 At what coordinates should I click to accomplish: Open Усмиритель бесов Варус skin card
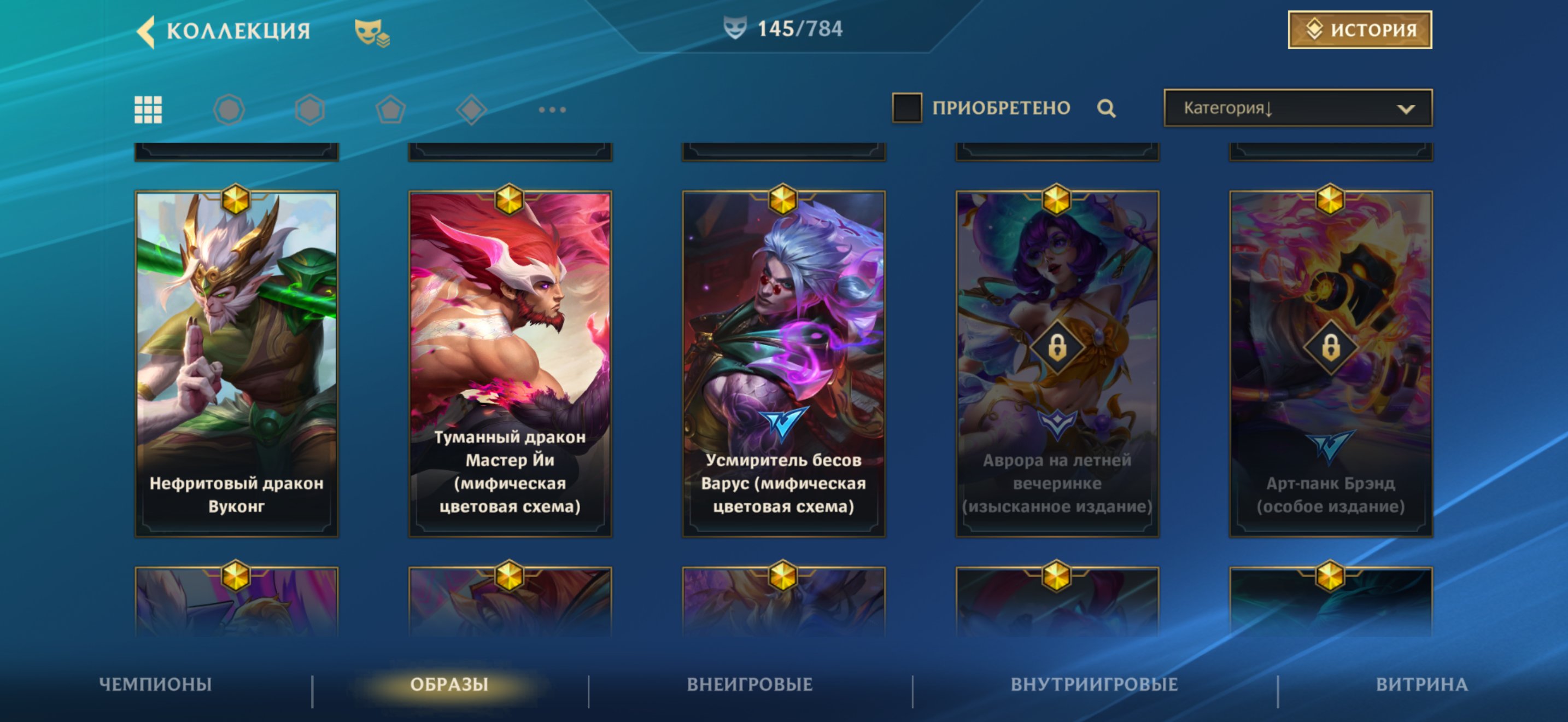(783, 364)
